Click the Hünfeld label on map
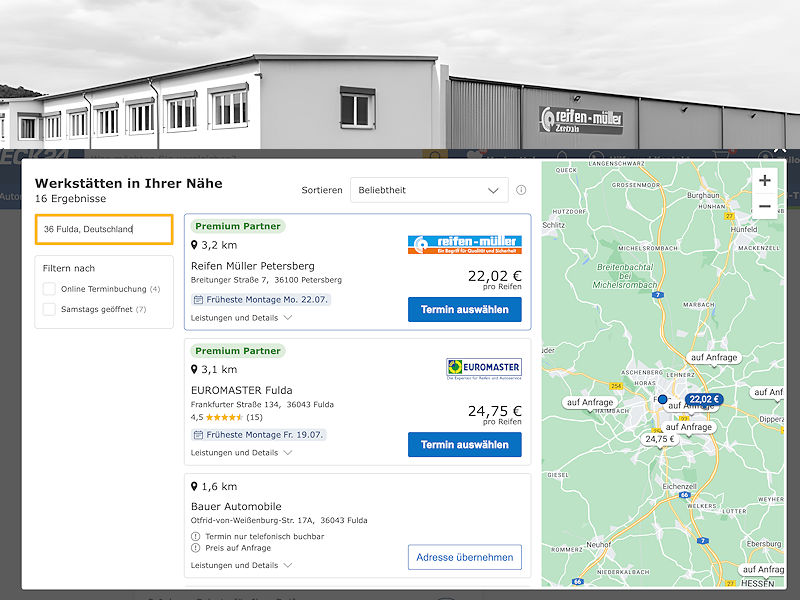800x600 pixels. pos(743,230)
